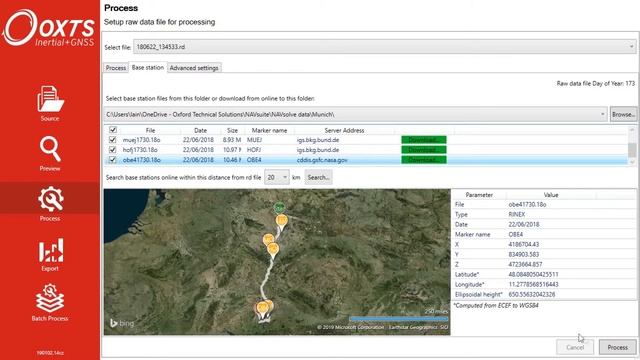Image resolution: width=640 pixels, height=360 pixels.
Task: Click the Value column header
Action: pos(551,195)
